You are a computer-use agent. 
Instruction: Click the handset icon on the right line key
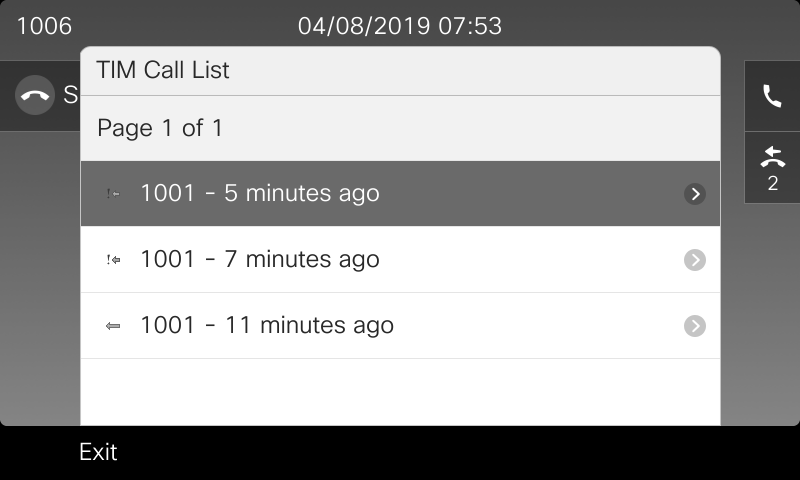click(772, 96)
